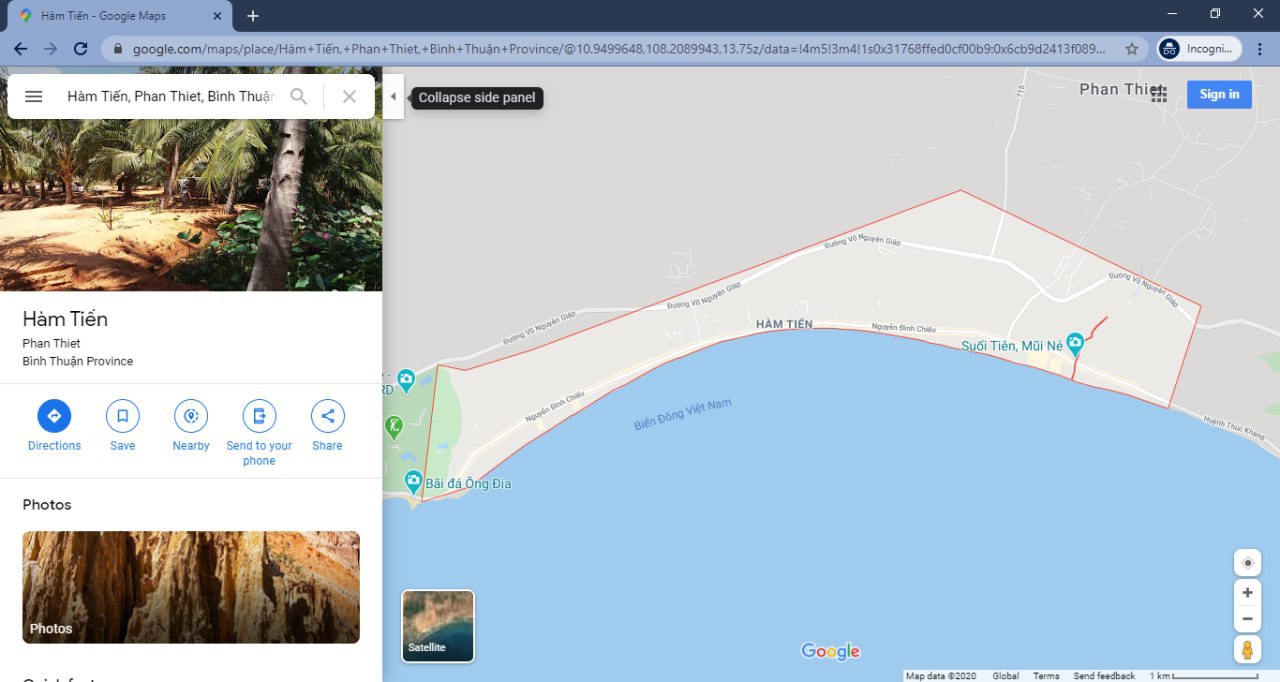Open the Photos thumbnail

(191, 587)
